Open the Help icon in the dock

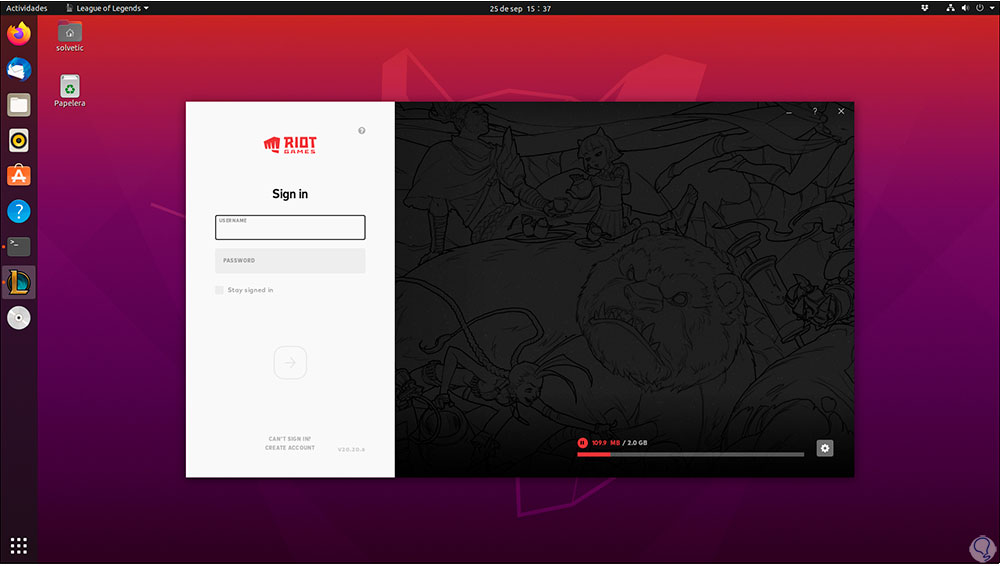pos(18,211)
